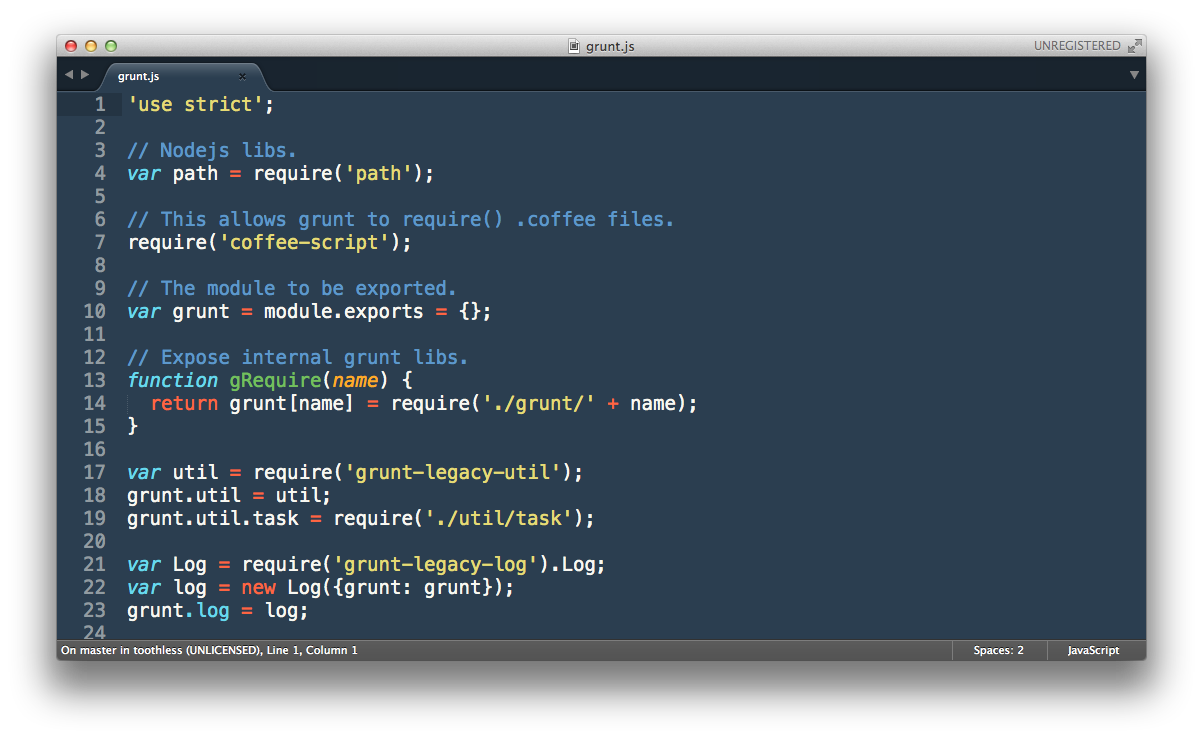Open the Spaces: 2 indentation menu

click(999, 650)
